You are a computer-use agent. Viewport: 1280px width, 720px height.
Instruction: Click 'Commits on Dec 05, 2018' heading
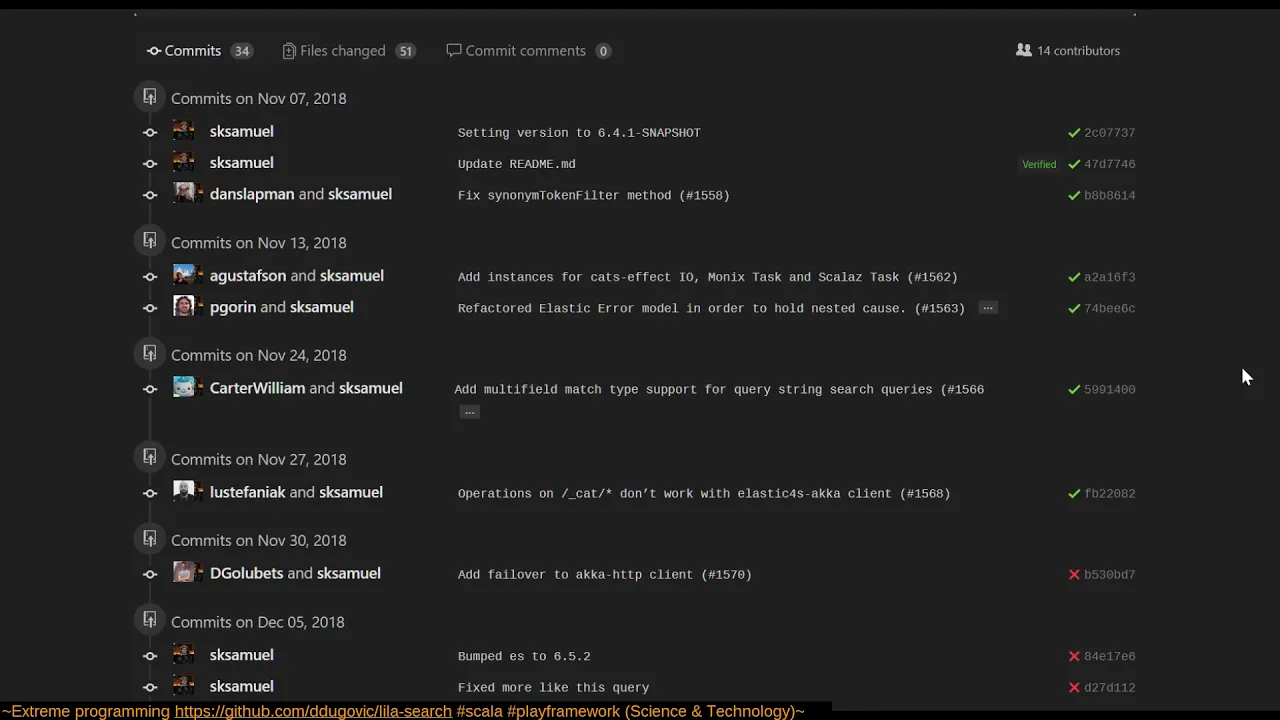pyautogui.click(x=257, y=622)
